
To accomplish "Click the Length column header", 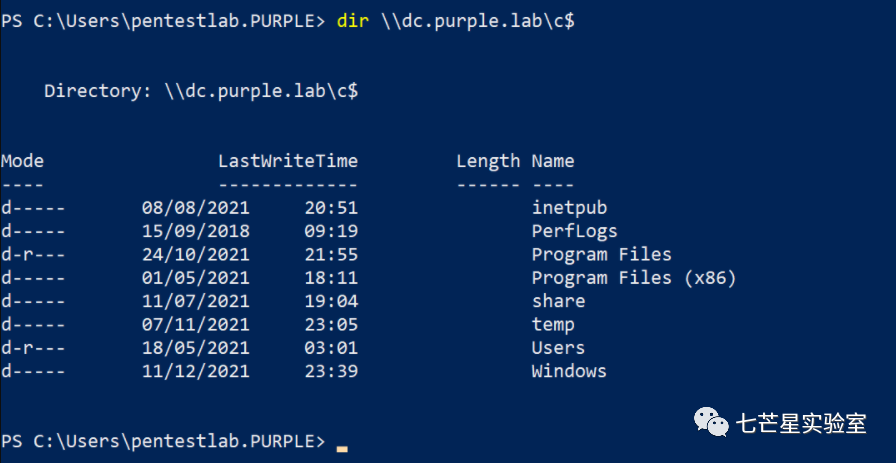I will tap(489, 162).
